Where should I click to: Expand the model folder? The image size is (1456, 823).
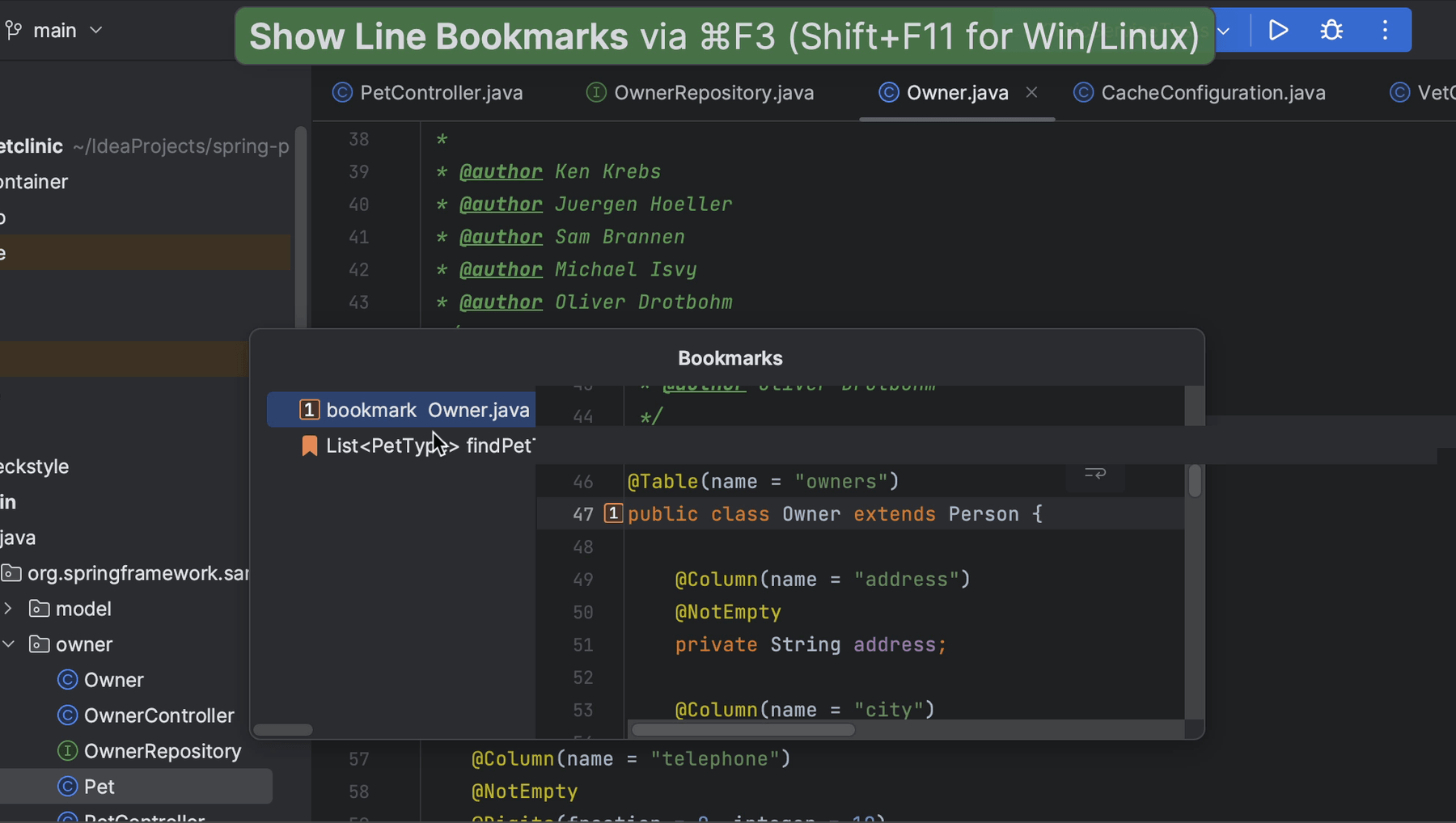coord(8,608)
